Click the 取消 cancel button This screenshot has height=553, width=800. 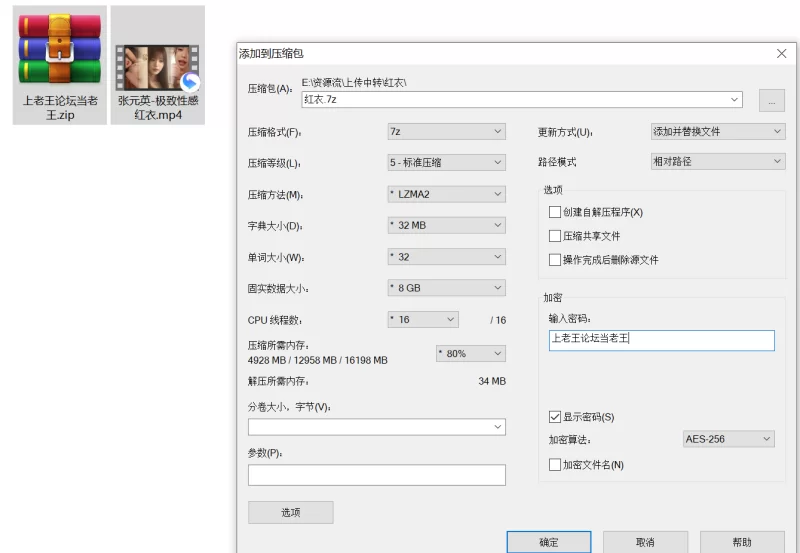click(x=645, y=542)
